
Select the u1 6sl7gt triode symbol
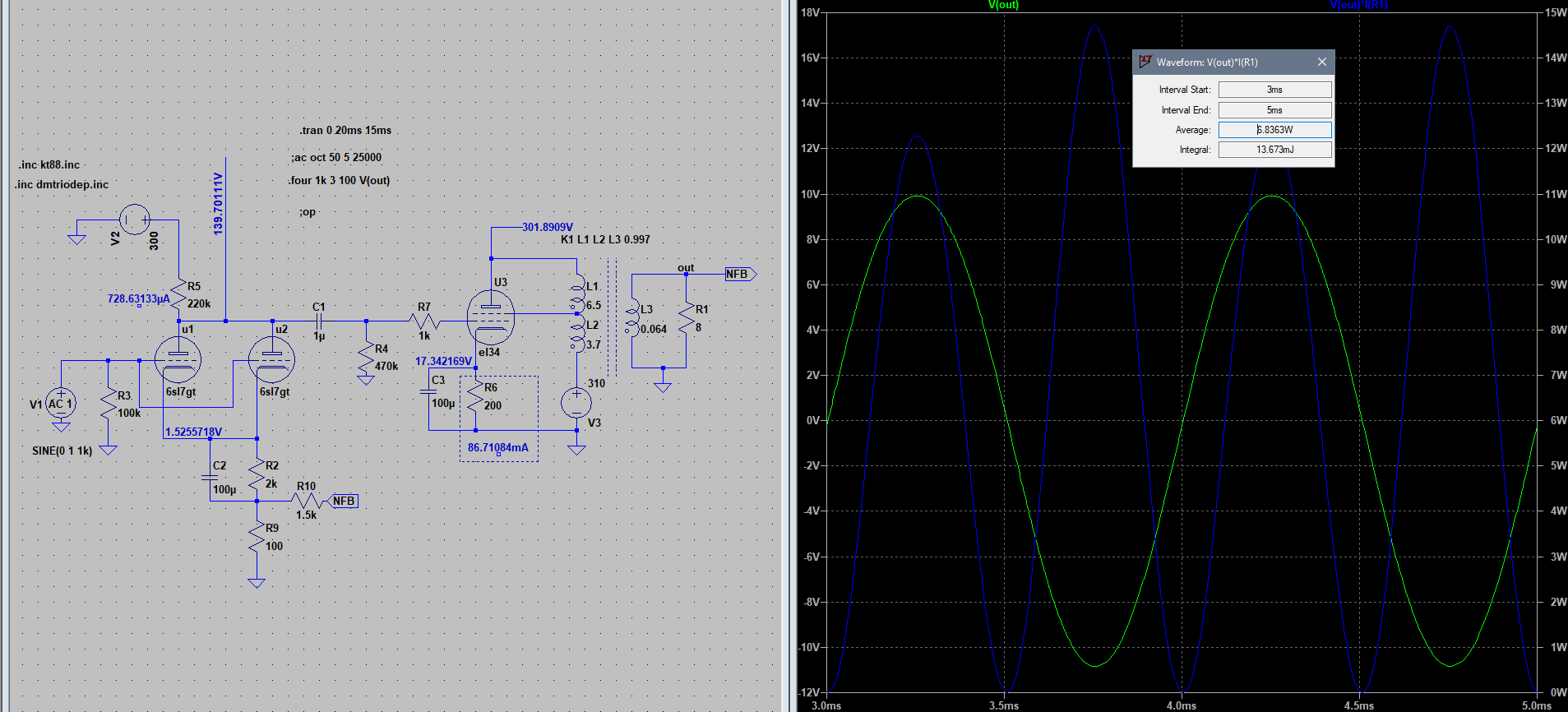click(178, 359)
